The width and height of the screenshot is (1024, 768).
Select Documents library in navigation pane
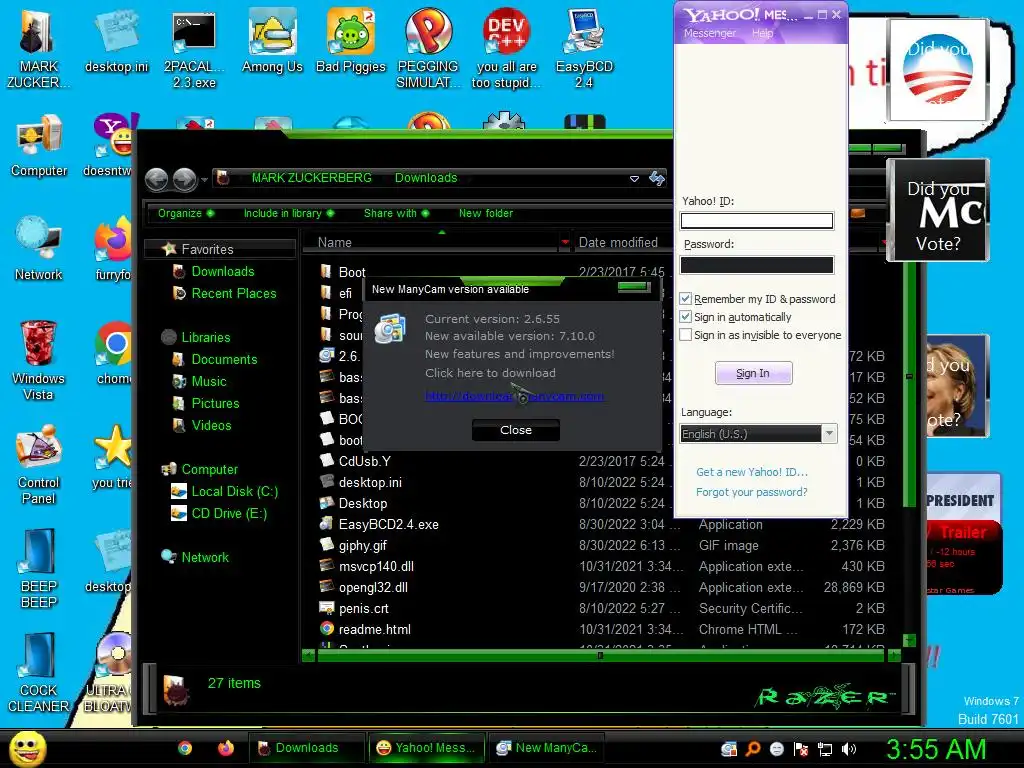pyautogui.click(x=224, y=359)
